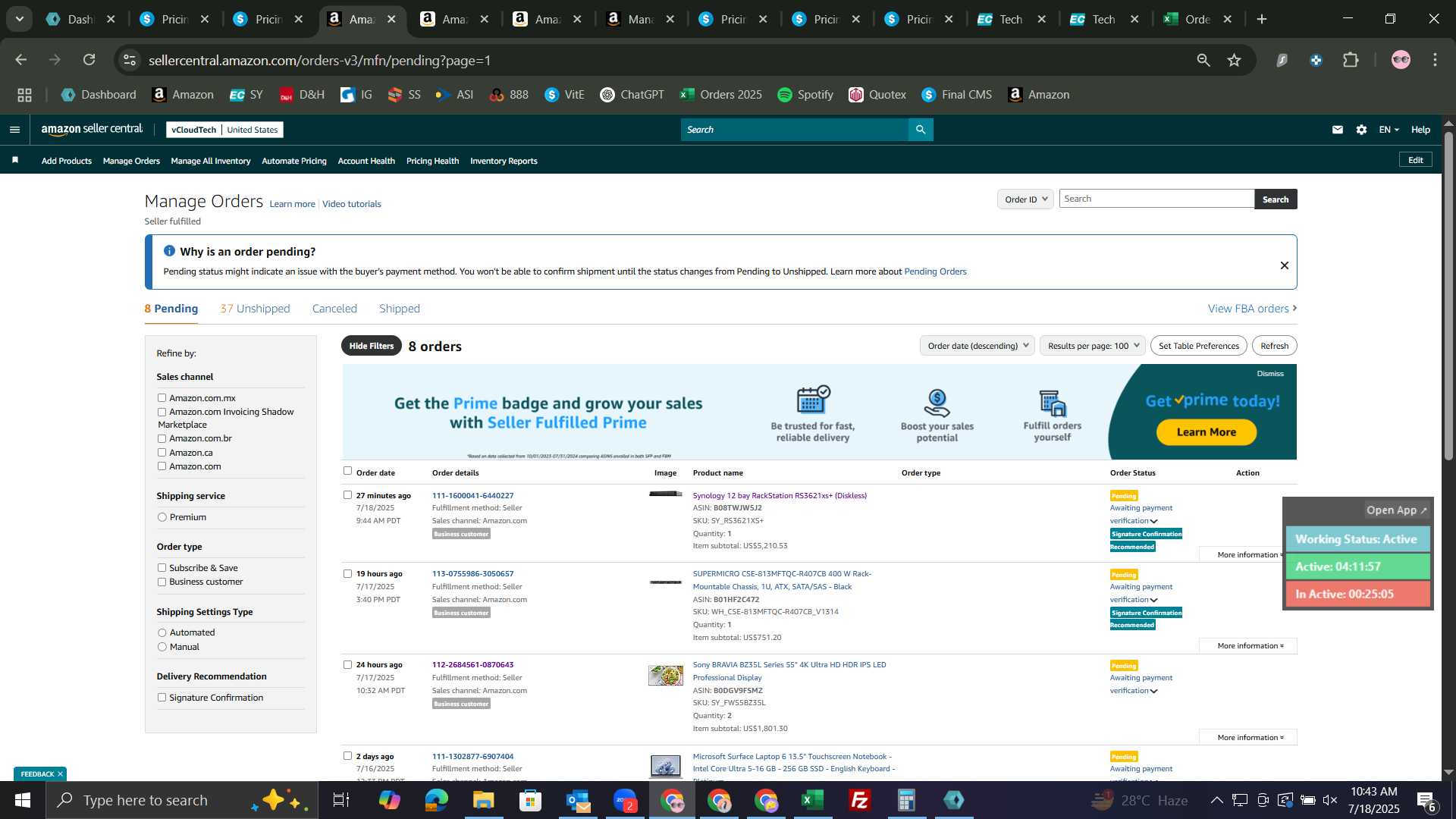This screenshot has height=819, width=1456.
Task: Switch to the Shipped orders tab
Action: coord(400,309)
